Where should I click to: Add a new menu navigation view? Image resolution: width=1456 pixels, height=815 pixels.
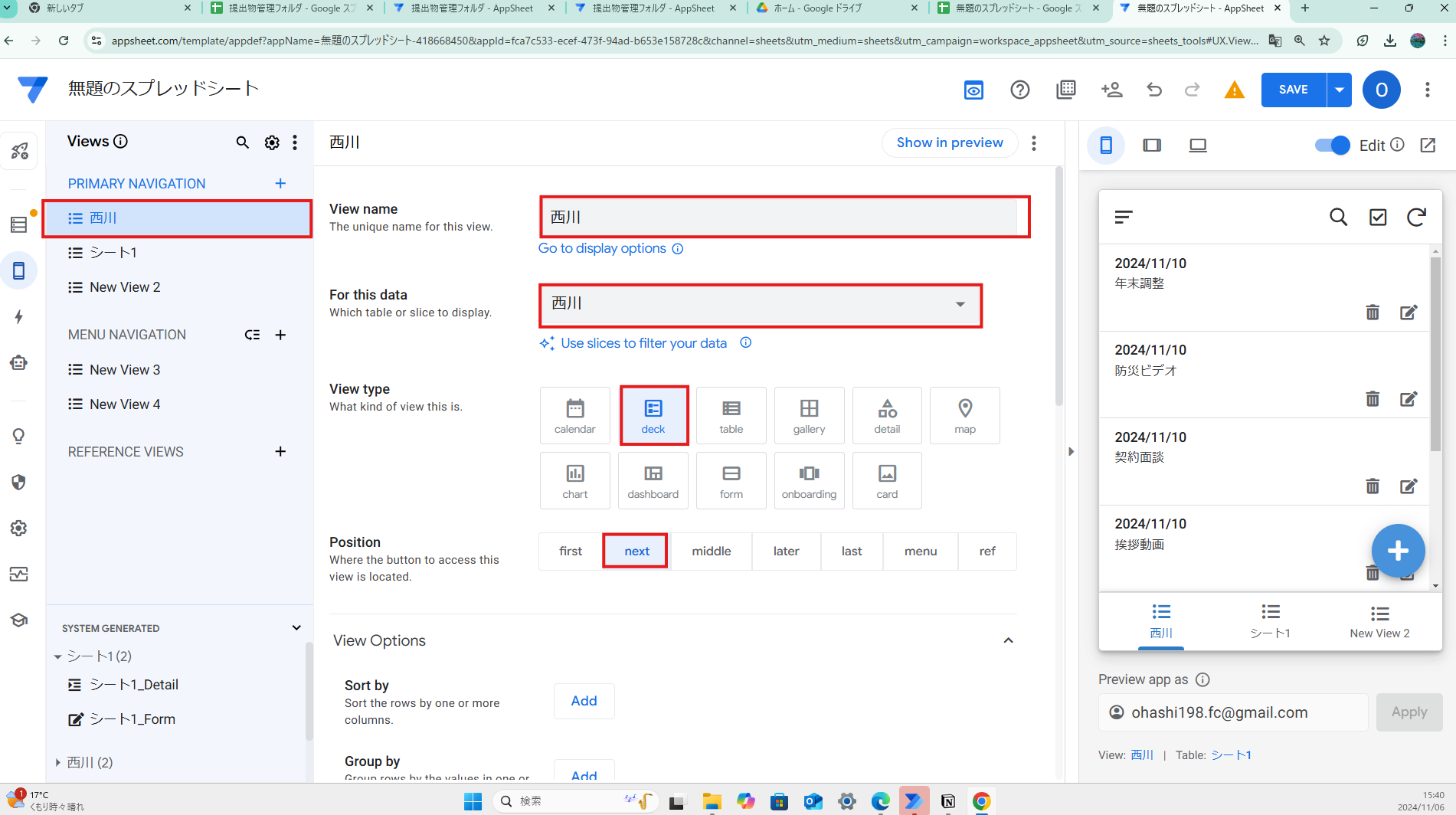[280, 335]
